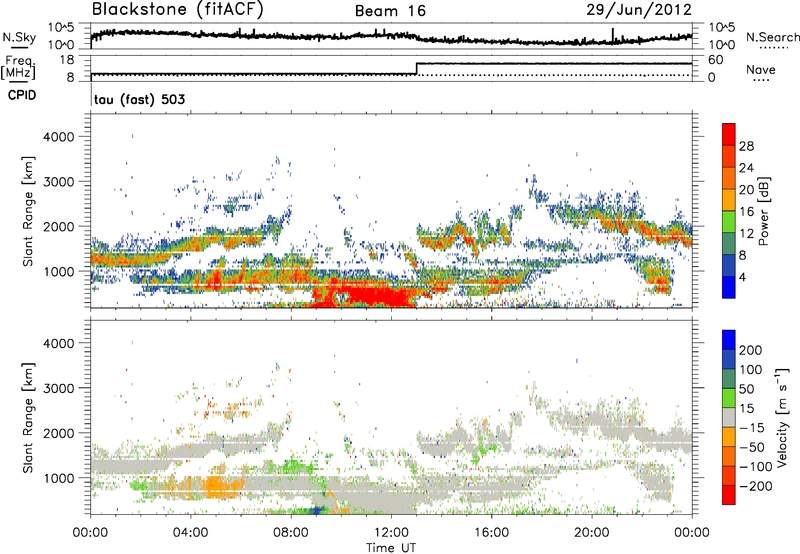The image size is (800, 554).
Task: Click the frequency step-up near 13:00 UT
Action: (x=417, y=69)
